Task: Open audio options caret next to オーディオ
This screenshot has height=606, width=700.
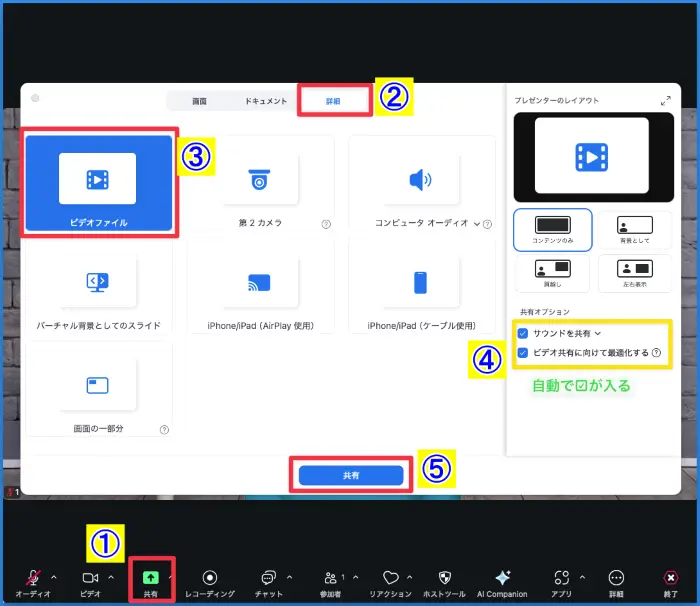Action: coord(53,577)
